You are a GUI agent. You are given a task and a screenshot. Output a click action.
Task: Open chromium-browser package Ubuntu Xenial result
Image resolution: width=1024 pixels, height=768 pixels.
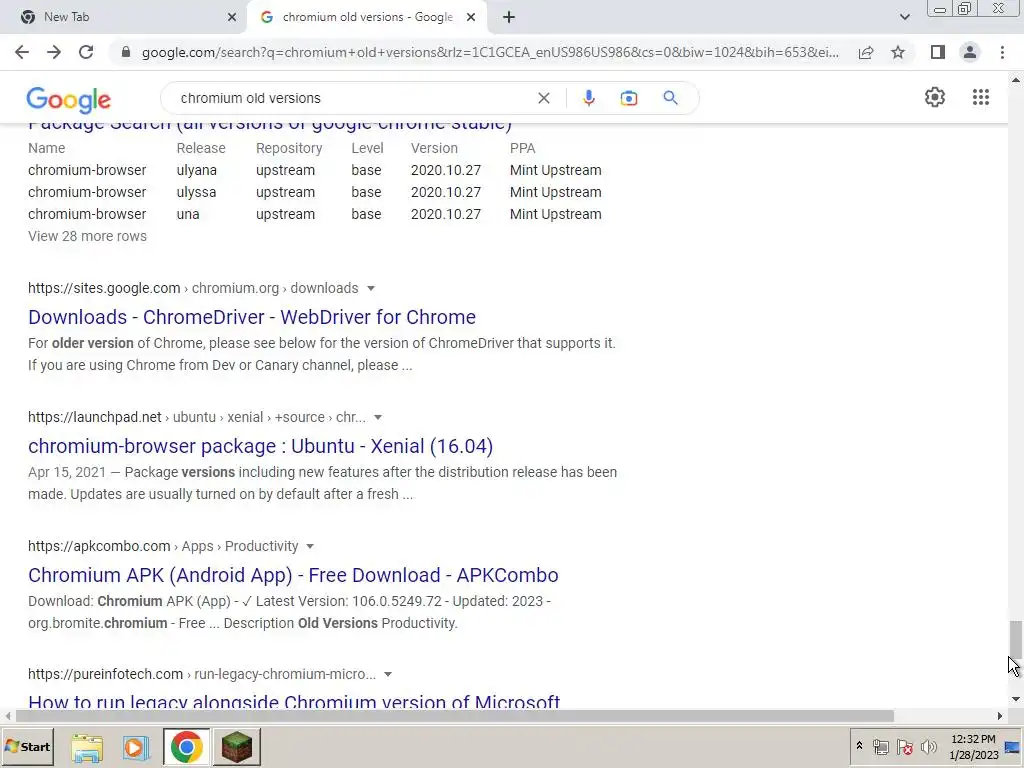[x=260, y=446]
